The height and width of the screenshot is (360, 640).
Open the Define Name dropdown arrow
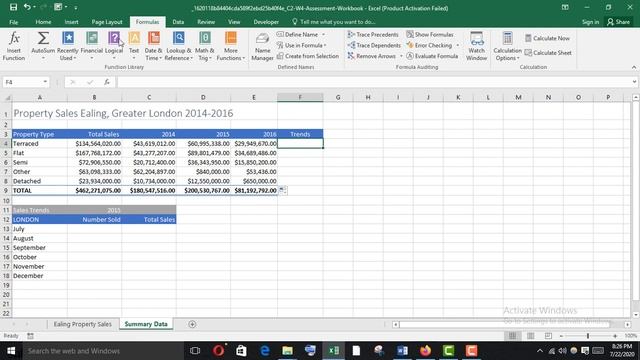pyautogui.click(x=324, y=35)
